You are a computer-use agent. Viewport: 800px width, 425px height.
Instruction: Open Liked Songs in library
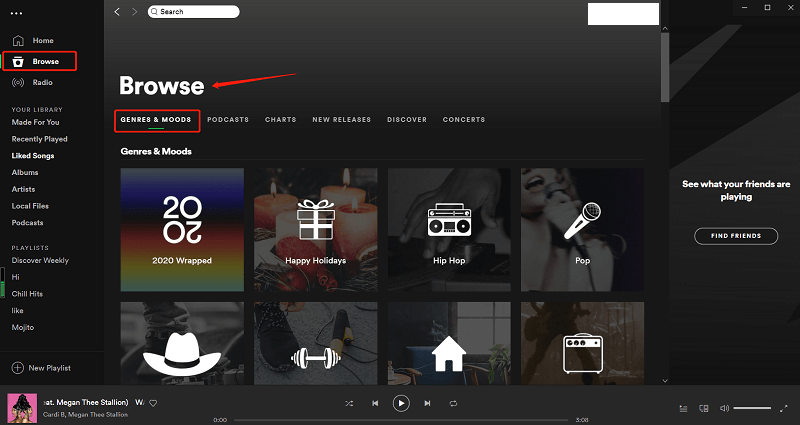pyautogui.click(x=33, y=156)
